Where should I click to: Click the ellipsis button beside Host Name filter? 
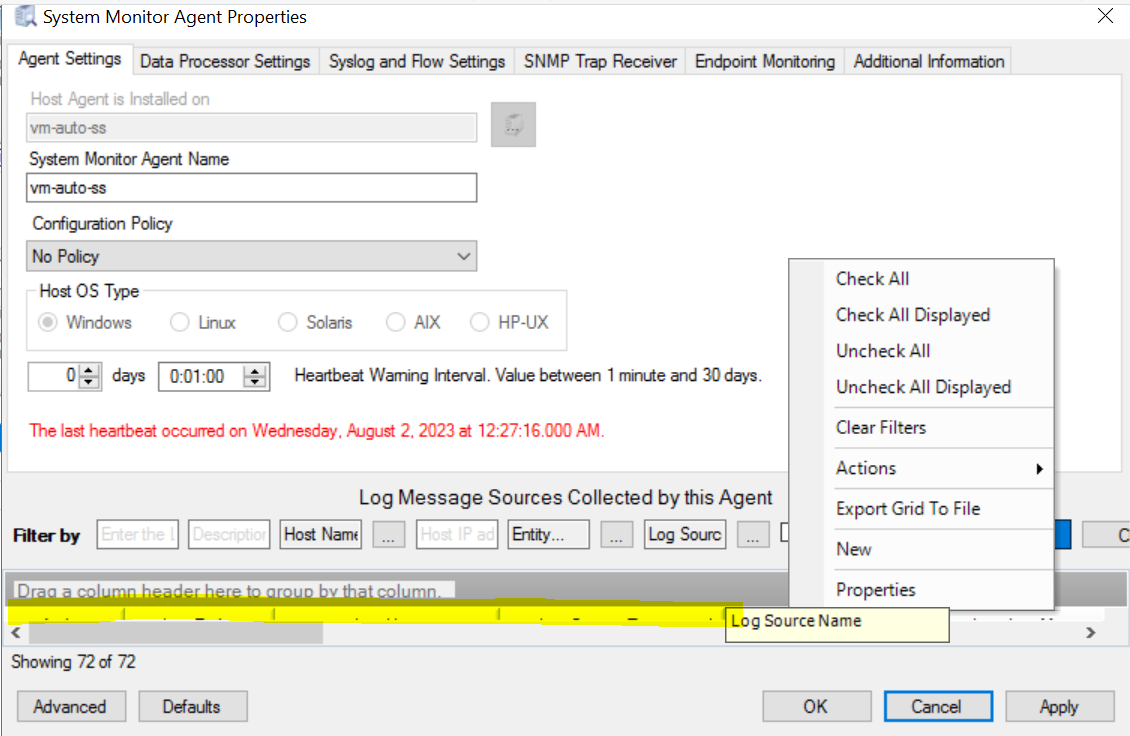click(x=388, y=534)
